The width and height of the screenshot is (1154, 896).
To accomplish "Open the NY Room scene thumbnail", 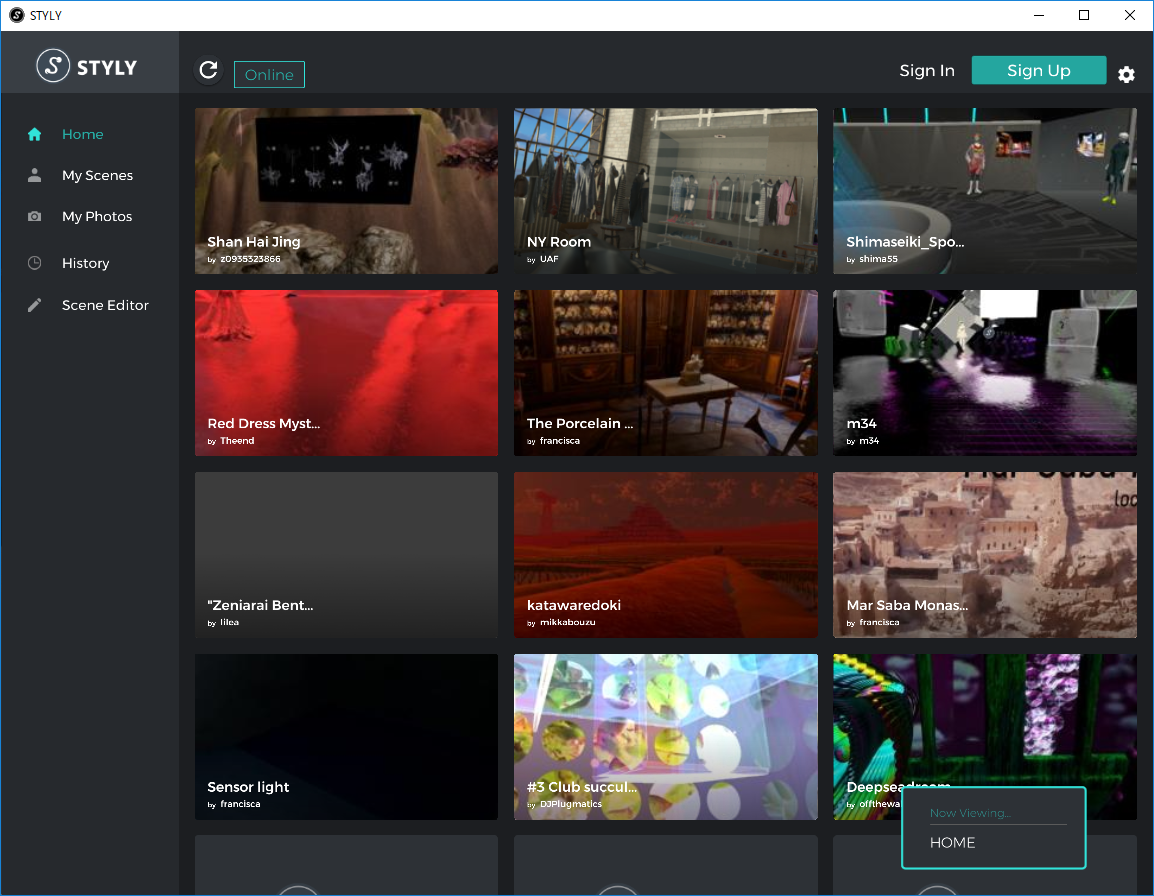I will tap(665, 191).
